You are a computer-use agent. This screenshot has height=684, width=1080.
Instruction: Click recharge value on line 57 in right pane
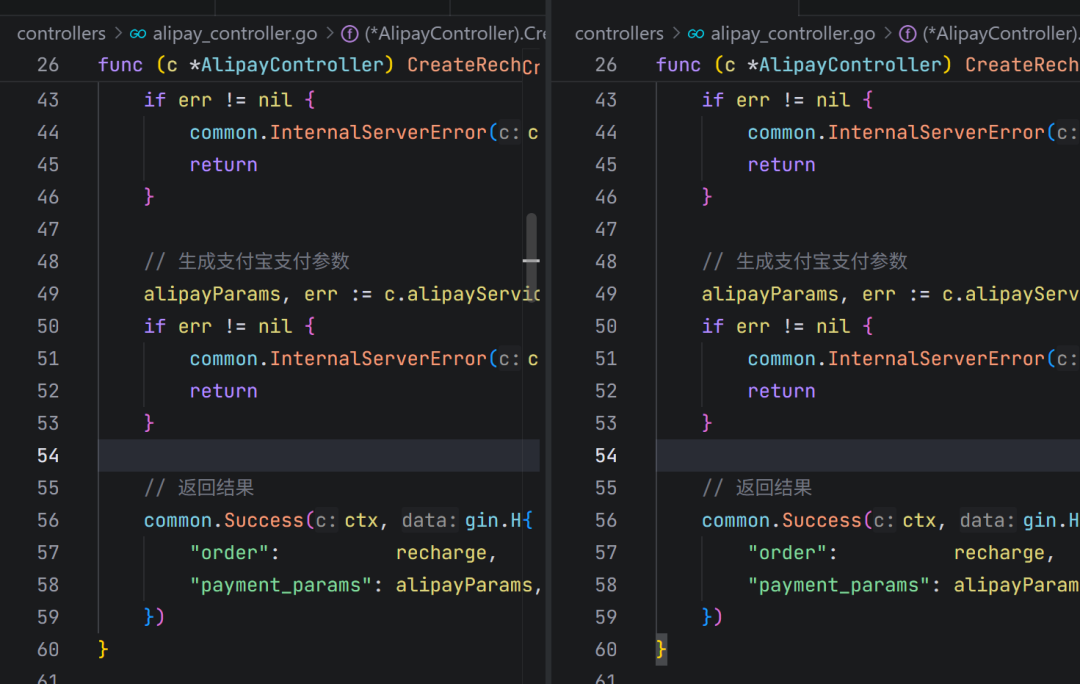[x=999, y=553]
